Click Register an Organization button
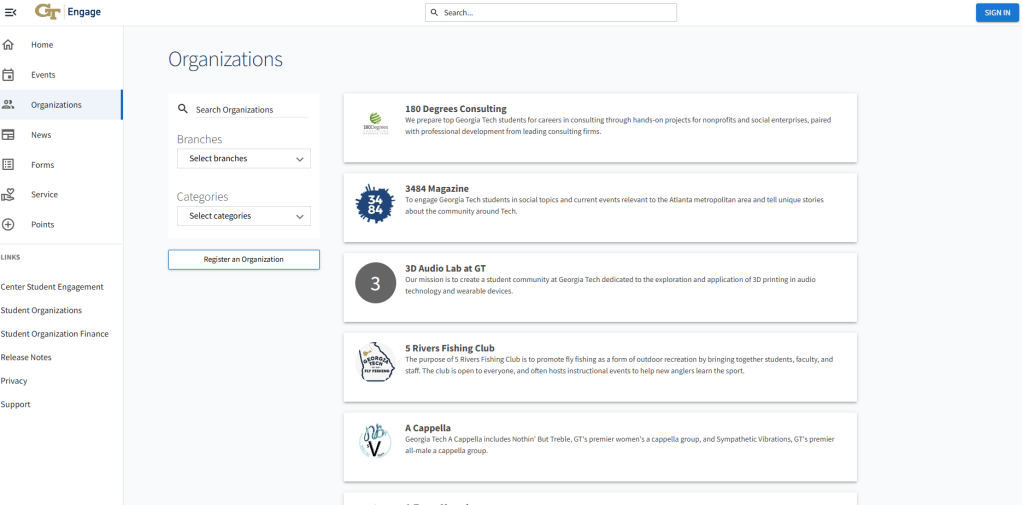This screenshot has width=1022, height=505. [244, 259]
